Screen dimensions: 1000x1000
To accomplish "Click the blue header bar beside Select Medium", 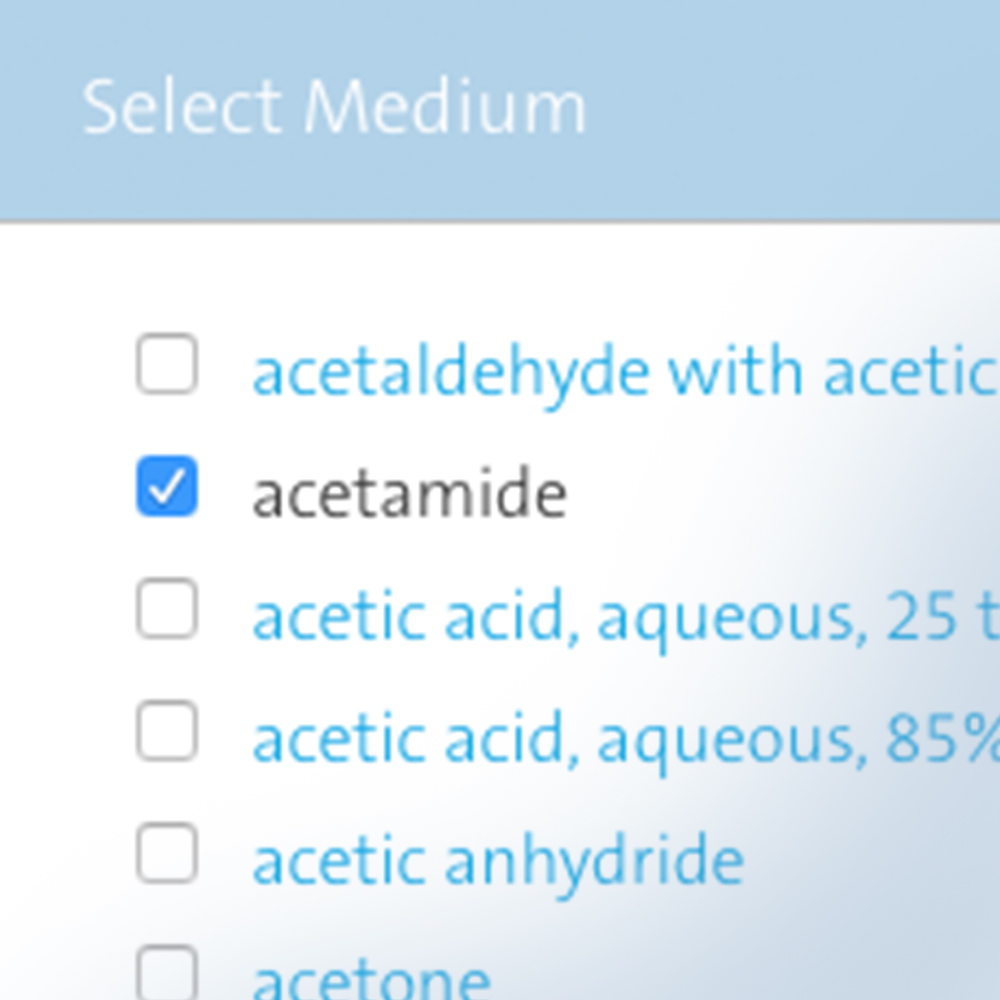I will 791,110.
